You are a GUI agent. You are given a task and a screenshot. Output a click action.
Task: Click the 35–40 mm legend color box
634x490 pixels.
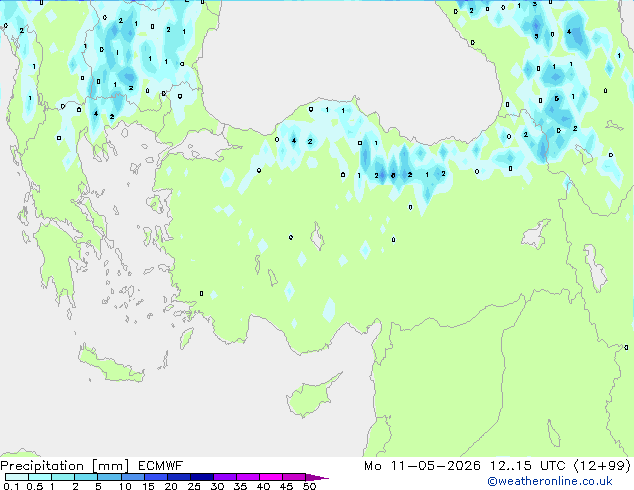tap(247, 477)
